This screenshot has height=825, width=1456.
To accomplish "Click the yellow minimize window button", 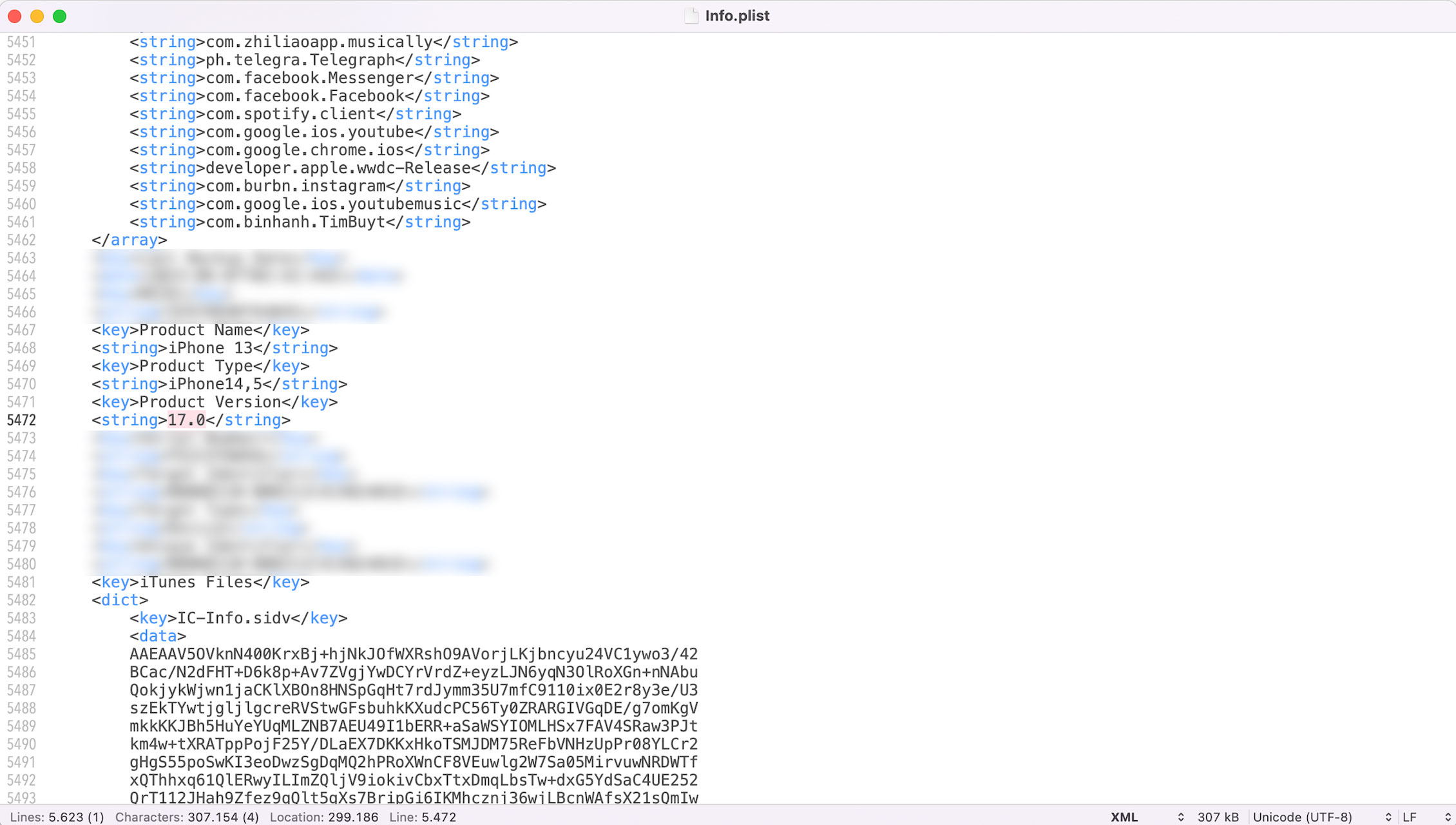I will coord(37,16).
